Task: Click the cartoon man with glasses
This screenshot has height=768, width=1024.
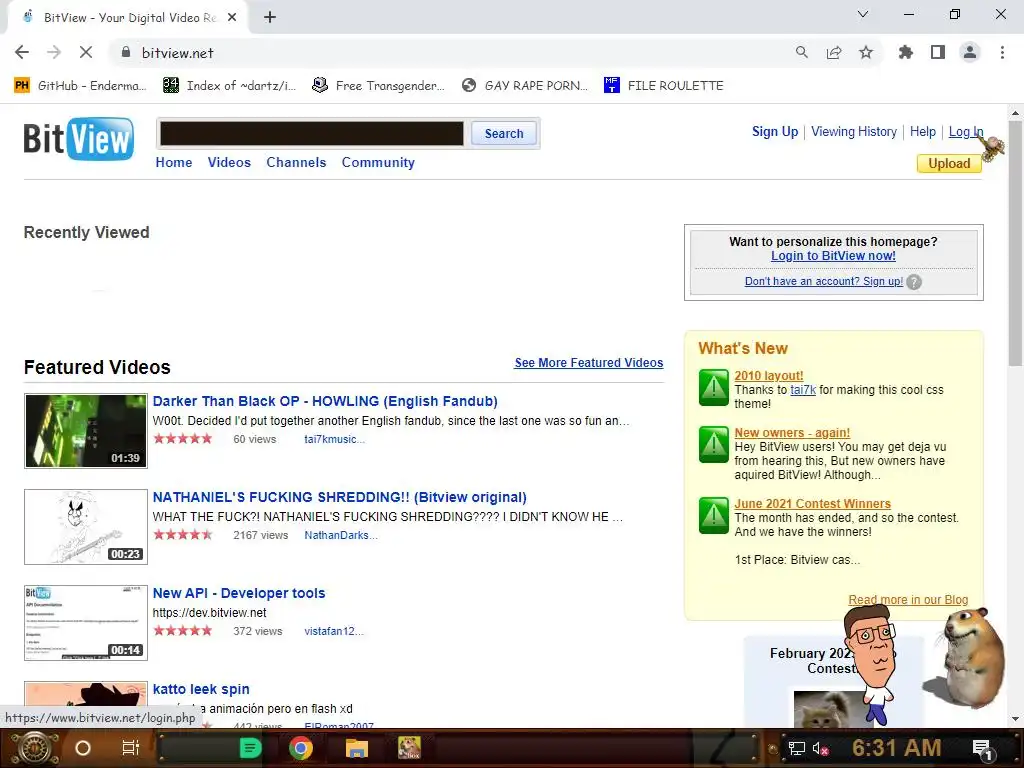Action: 872,663
